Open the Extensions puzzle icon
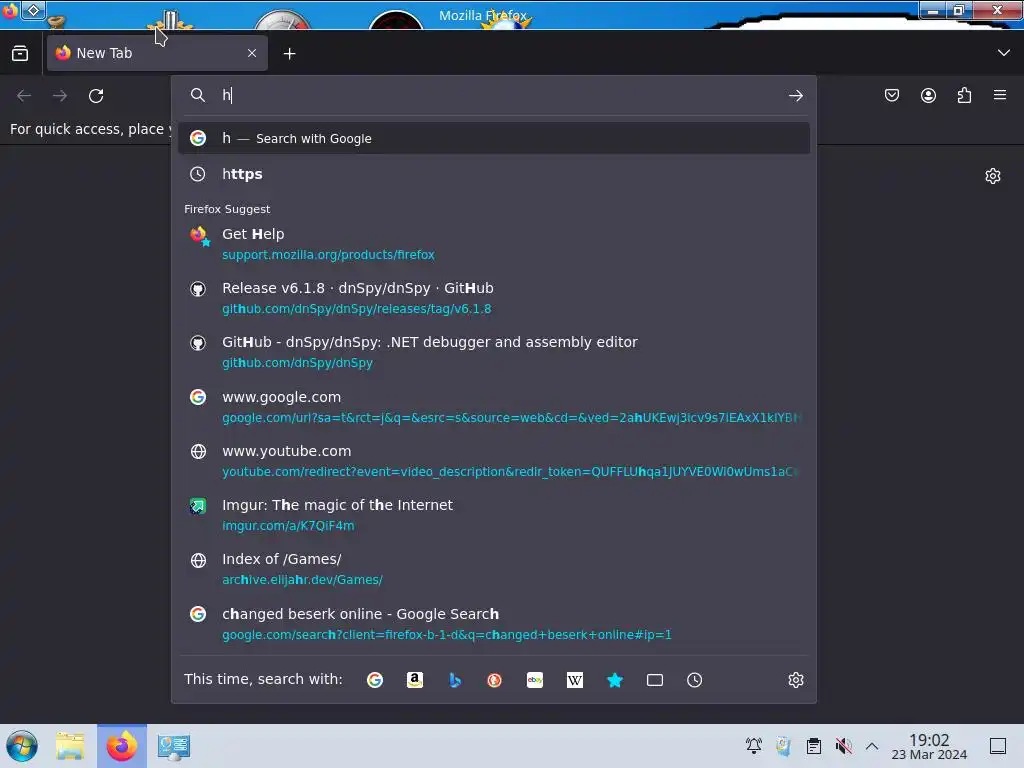Viewport: 1024px width, 768px height. click(964, 95)
